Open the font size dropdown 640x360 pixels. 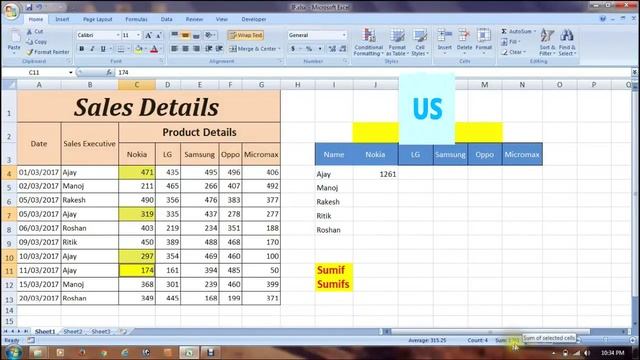[x=138, y=36]
